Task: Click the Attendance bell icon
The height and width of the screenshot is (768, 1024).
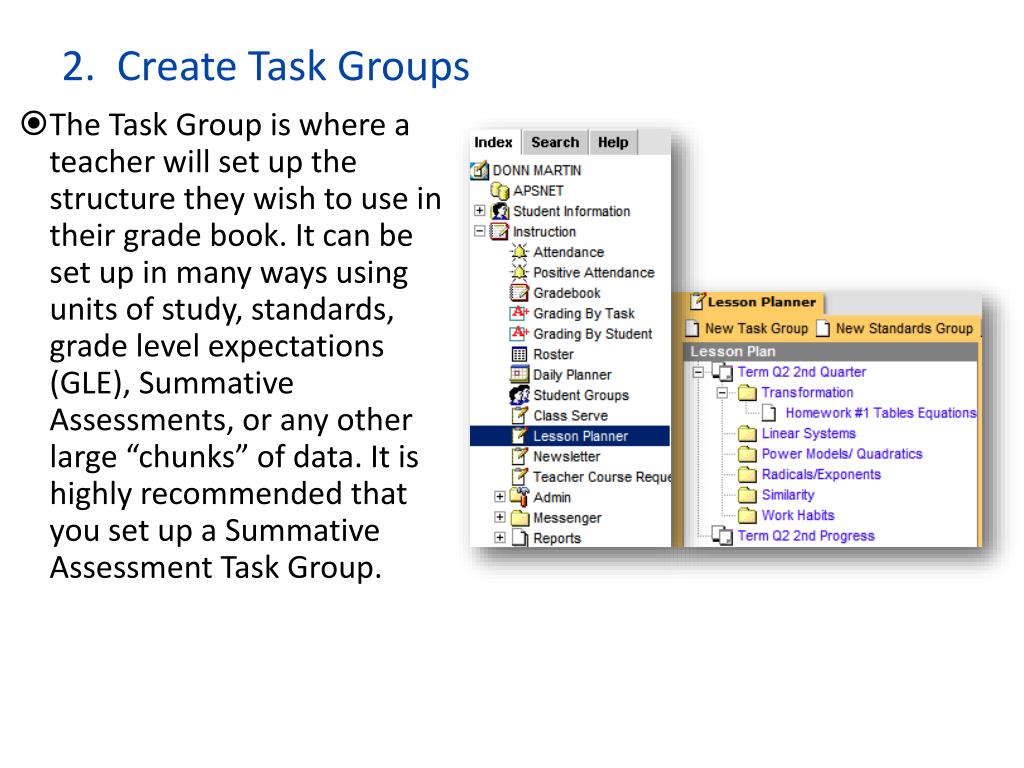Action: [x=519, y=252]
